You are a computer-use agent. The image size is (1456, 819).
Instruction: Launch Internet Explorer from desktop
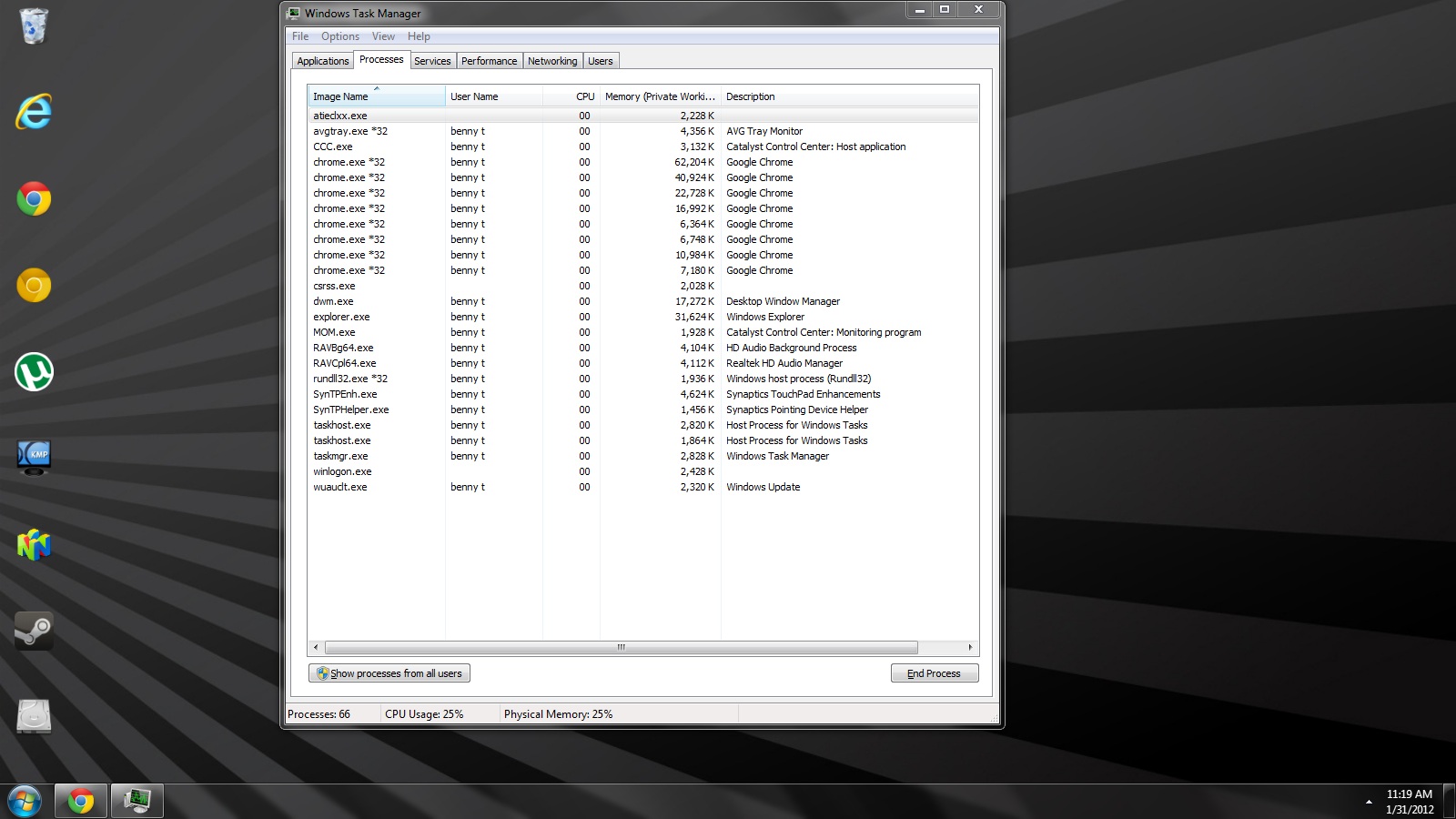pyautogui.click(x=34, y=112)
